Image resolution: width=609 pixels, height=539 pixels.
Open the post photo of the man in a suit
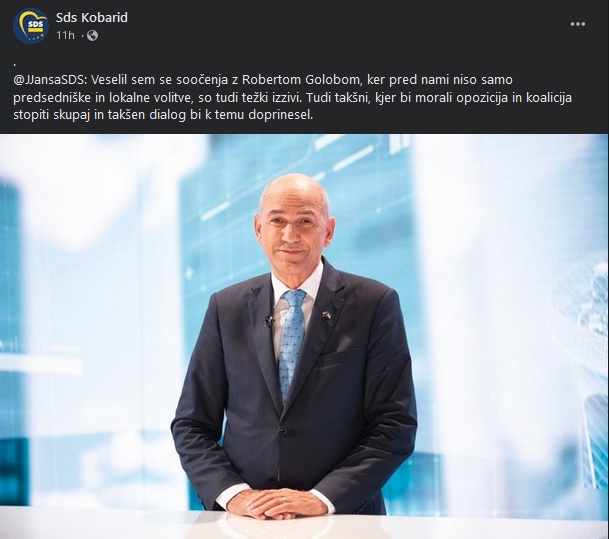(x=304, y=336)
